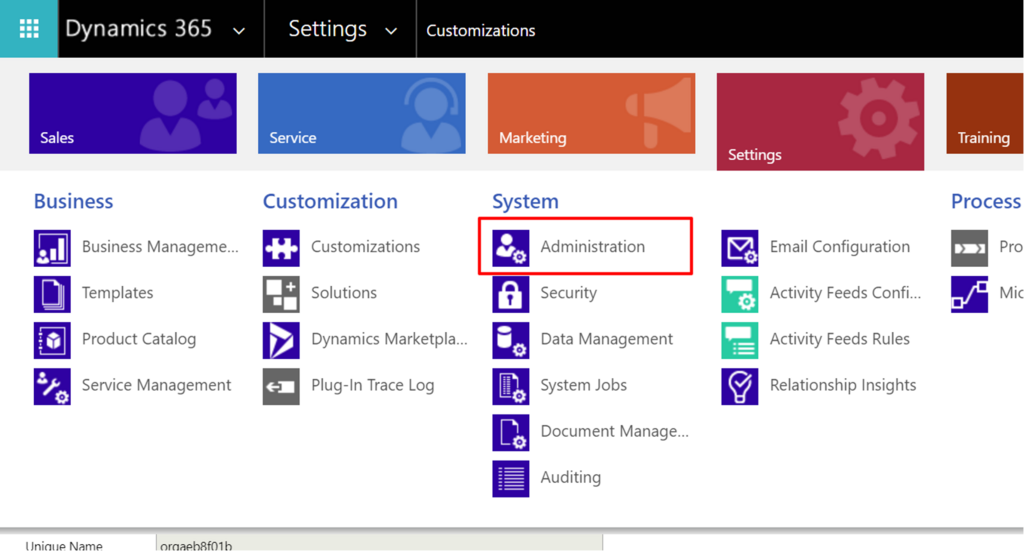This screenshot has height=551, width=1024.
Task: Click the Activity Feeds Configuration icon
Action: click(740, 294)
